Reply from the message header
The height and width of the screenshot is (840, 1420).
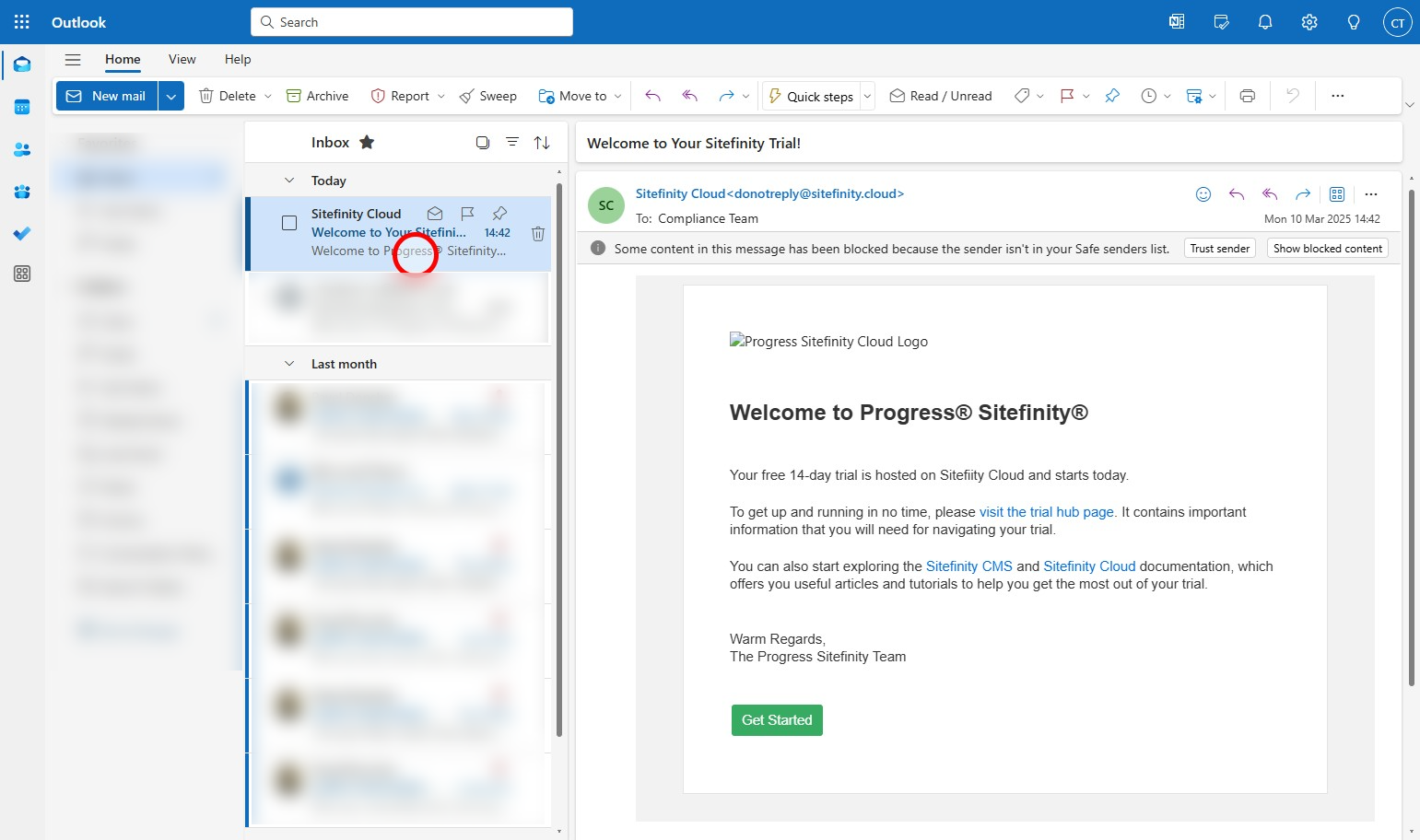pos(1237,194)
